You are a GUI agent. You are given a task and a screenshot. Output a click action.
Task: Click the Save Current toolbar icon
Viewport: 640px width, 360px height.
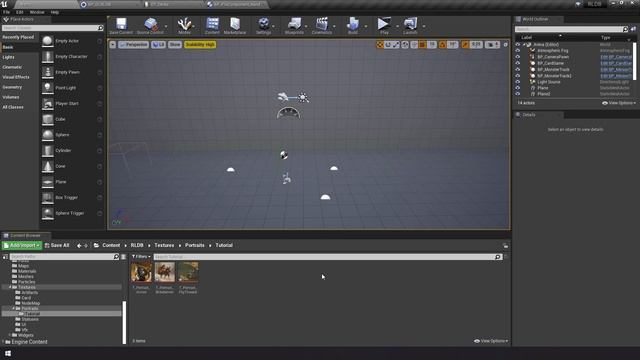(x=121, y=24)
